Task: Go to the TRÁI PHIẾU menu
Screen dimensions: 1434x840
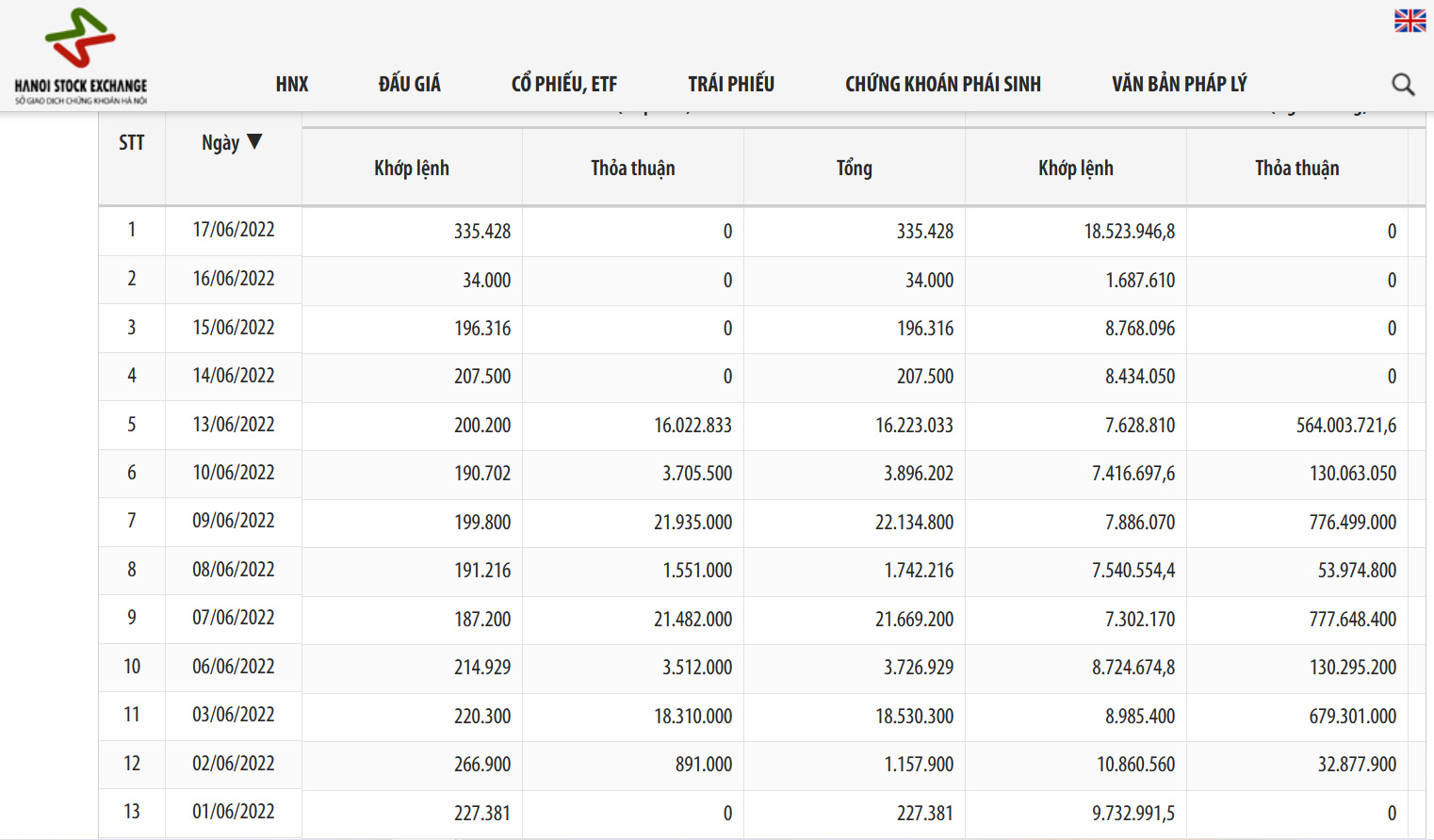Action: (x=730, y=85)
